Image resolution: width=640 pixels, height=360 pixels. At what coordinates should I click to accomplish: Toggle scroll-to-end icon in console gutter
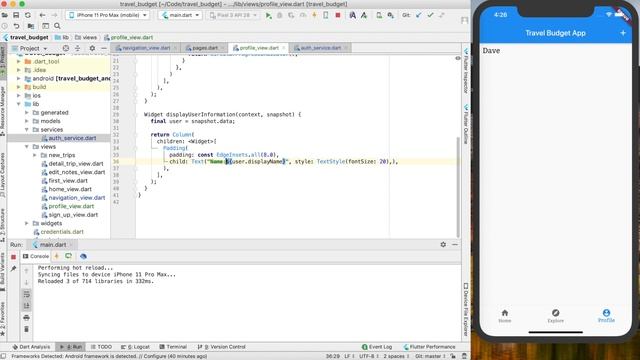(x=27, y=306)
